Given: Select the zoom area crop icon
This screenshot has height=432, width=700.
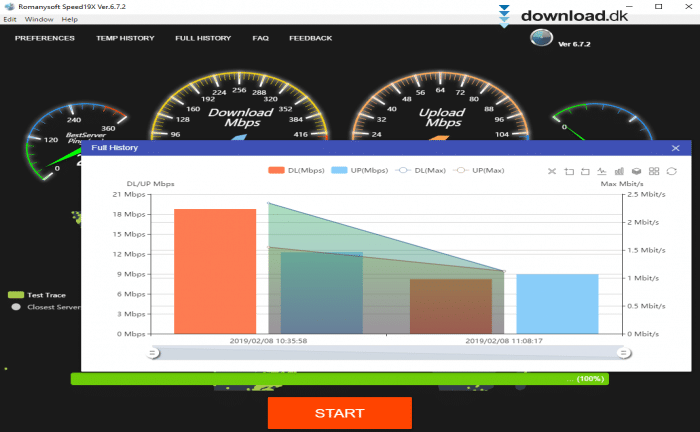Looking at the screenshot, I should (x=569, y=171).
